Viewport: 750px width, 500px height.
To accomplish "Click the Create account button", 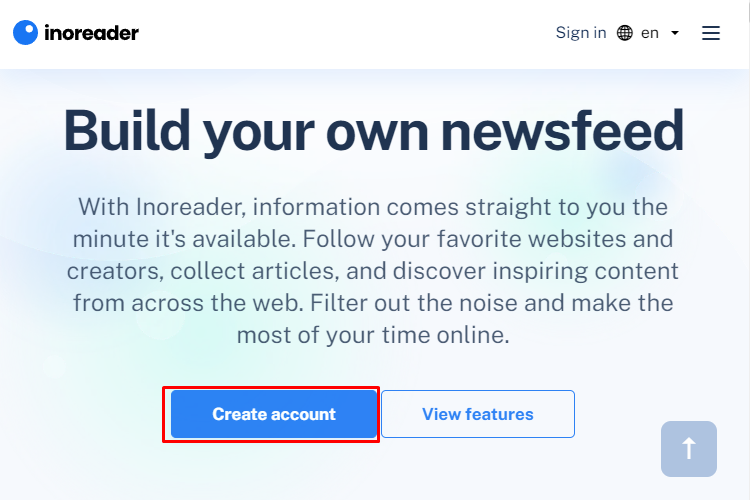I will pos(274,414).
